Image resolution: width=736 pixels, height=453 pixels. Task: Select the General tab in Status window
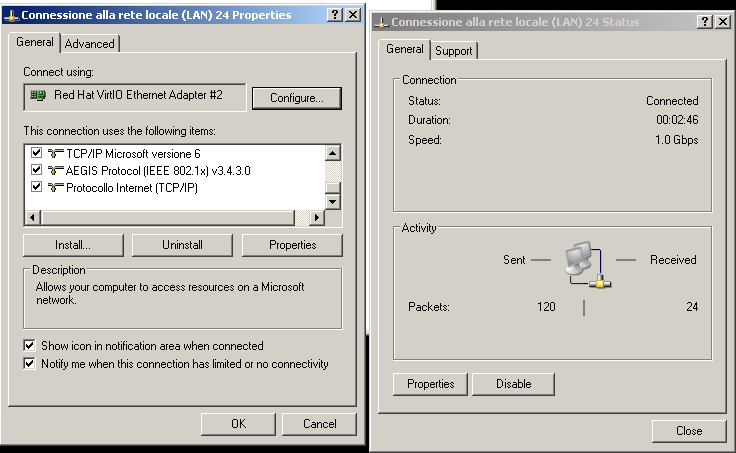tap(405, 49)
